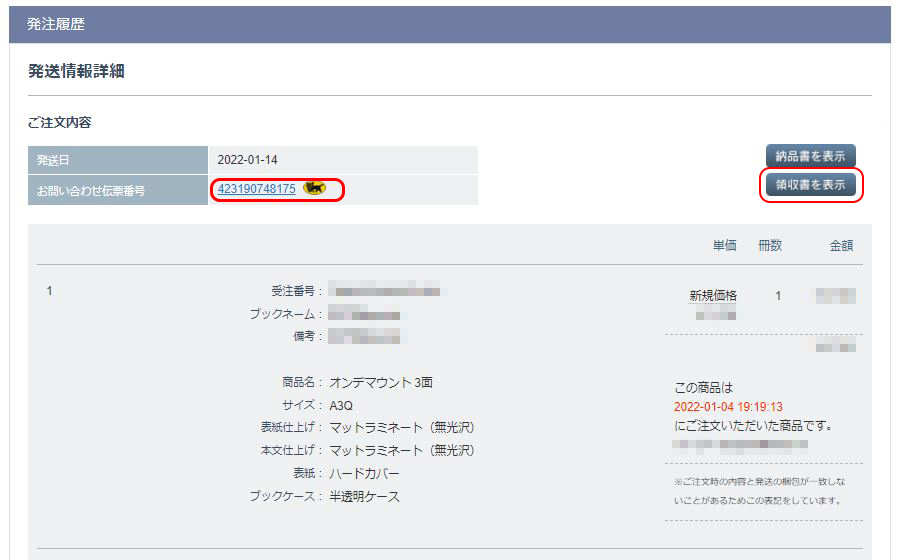
Task: Click the red order timestamp 2022-01-04 19:19:13
Action: point(728,407)
